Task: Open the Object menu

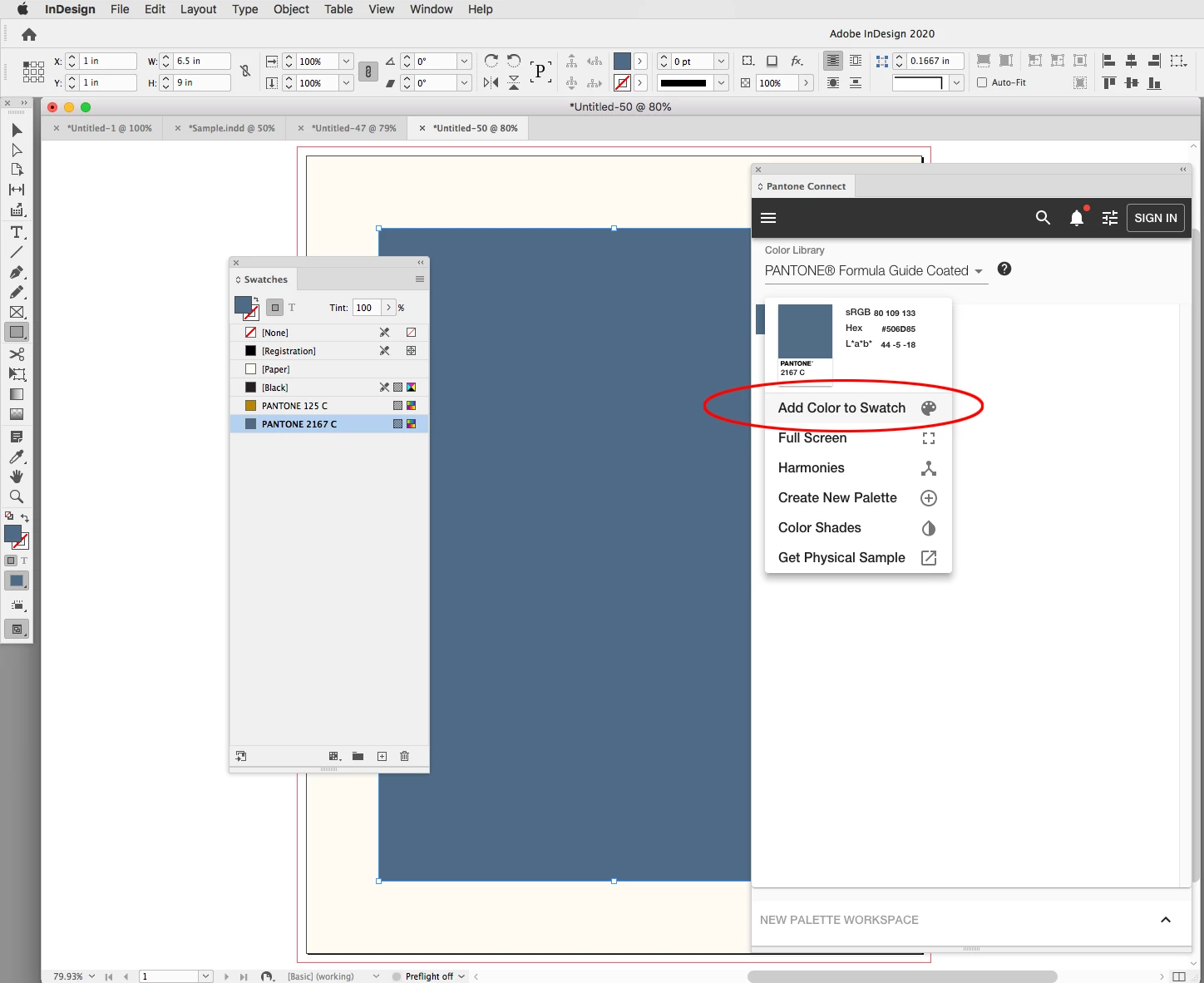Action: (291, 9)
